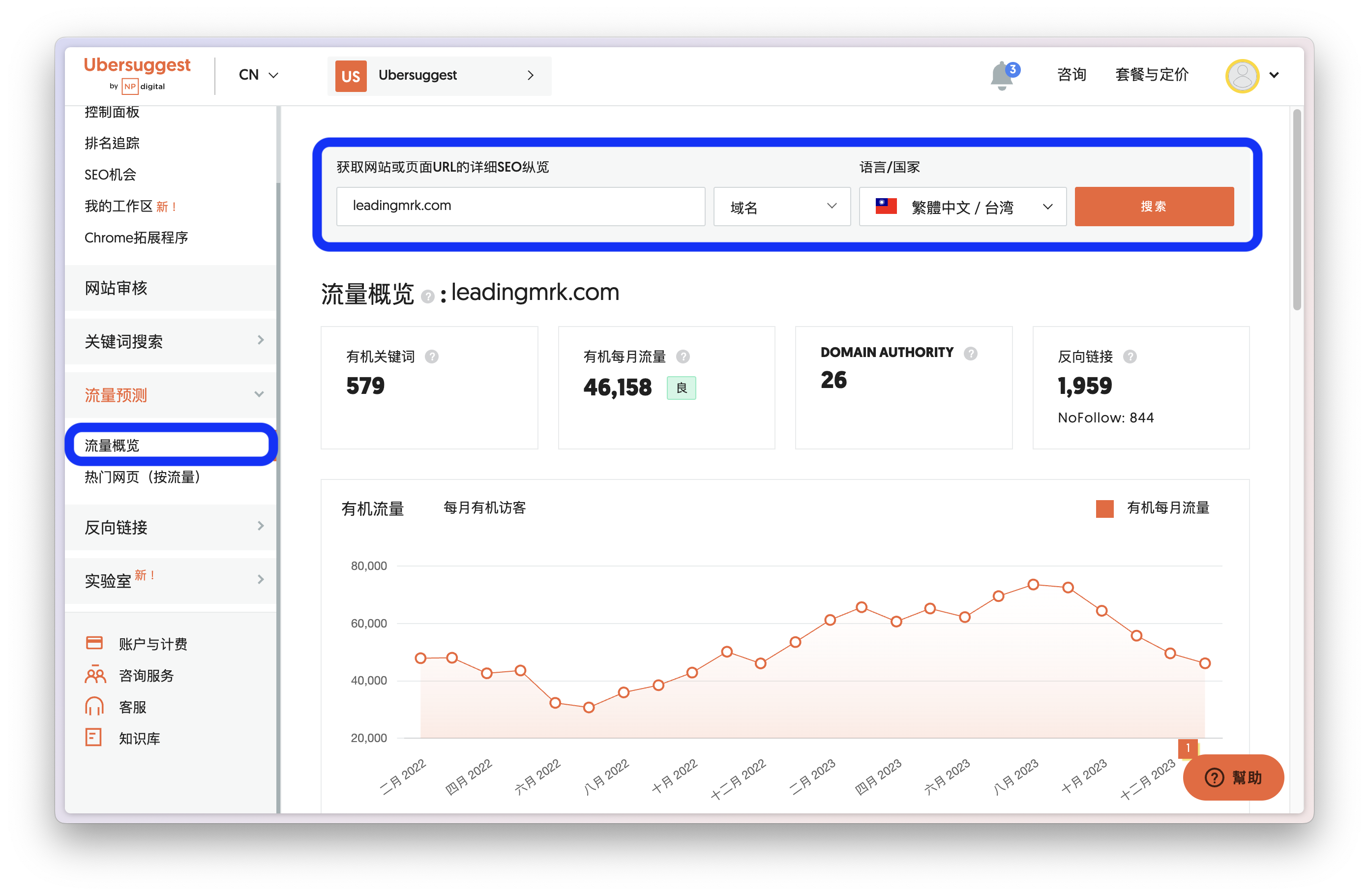This screenshot has width=1369, height=896.
Task: Click the 知识库 document icon
Action: [x=93, y=737]
